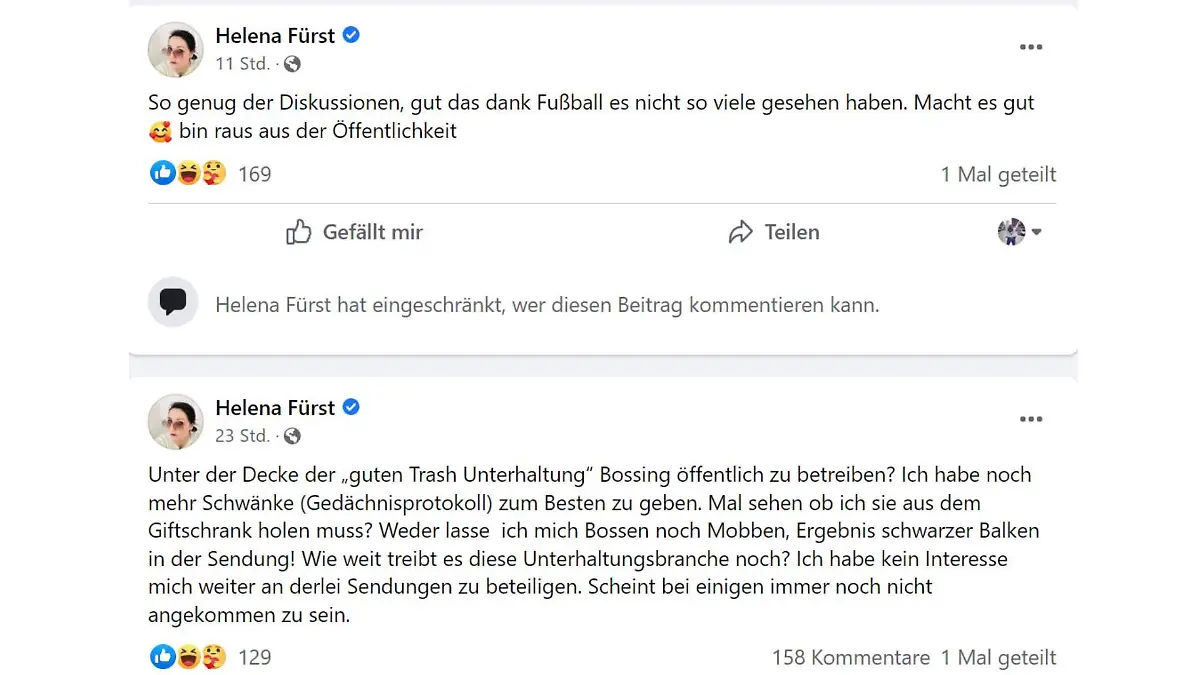Click the 11 Std. timestamp link

[x=242, y=64]
